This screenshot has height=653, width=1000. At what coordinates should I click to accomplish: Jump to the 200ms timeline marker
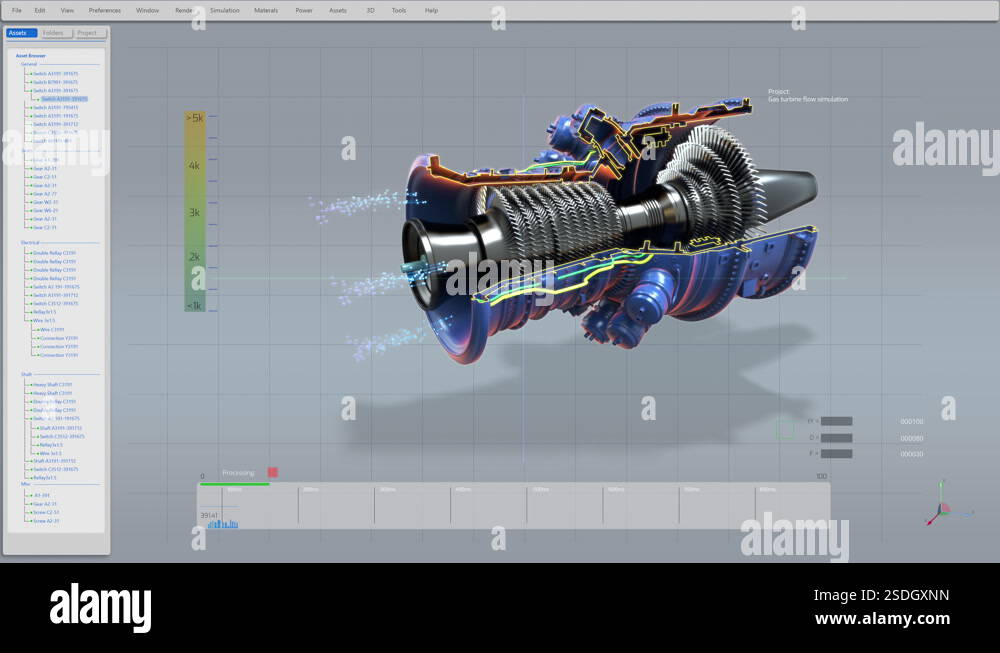coord(311,490)
